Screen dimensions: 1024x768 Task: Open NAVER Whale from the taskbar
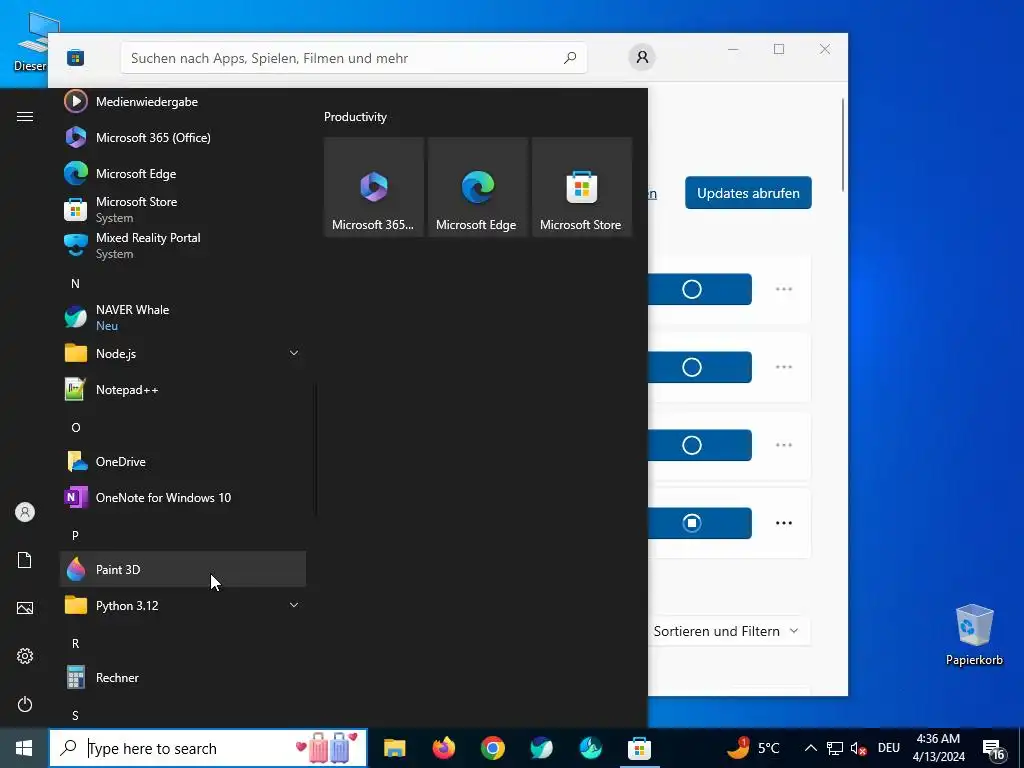541,748
